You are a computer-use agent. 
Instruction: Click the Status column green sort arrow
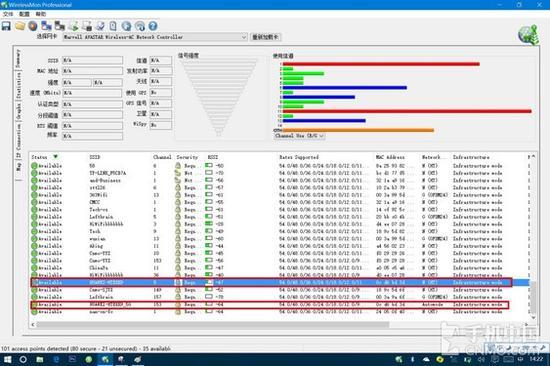click(55, 157)
